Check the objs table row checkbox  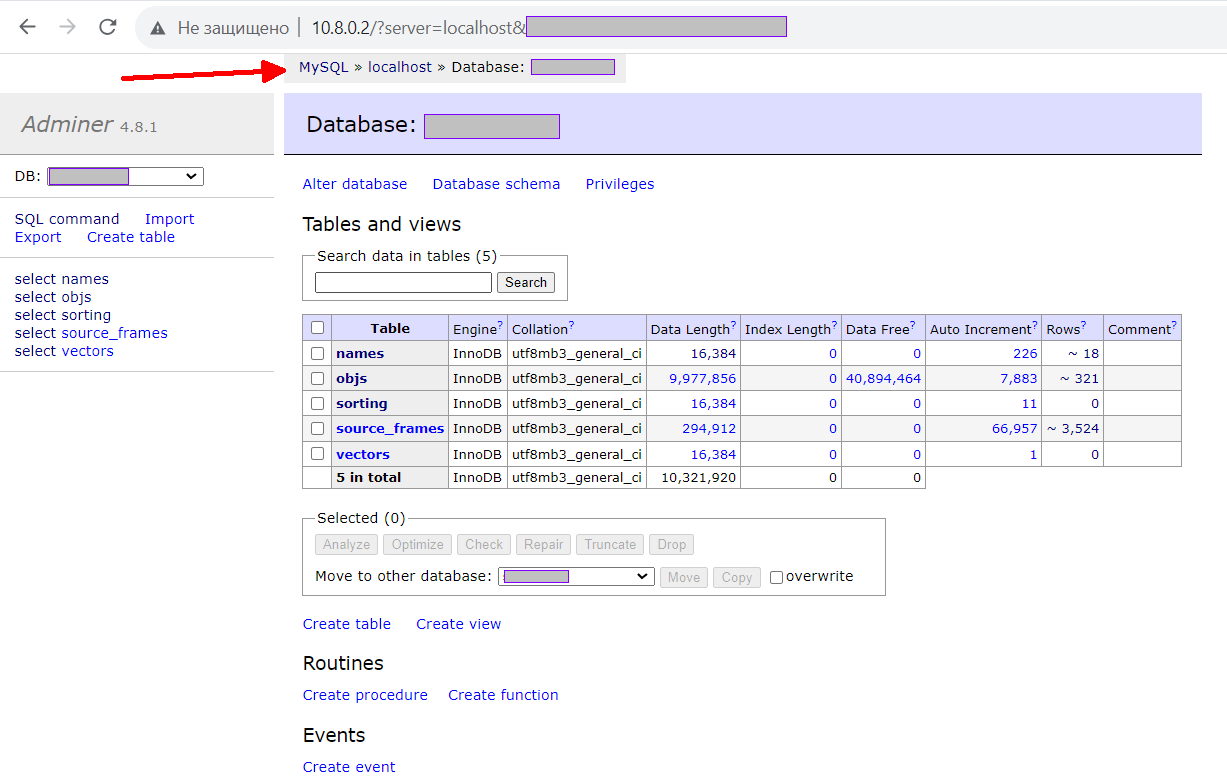317,378
